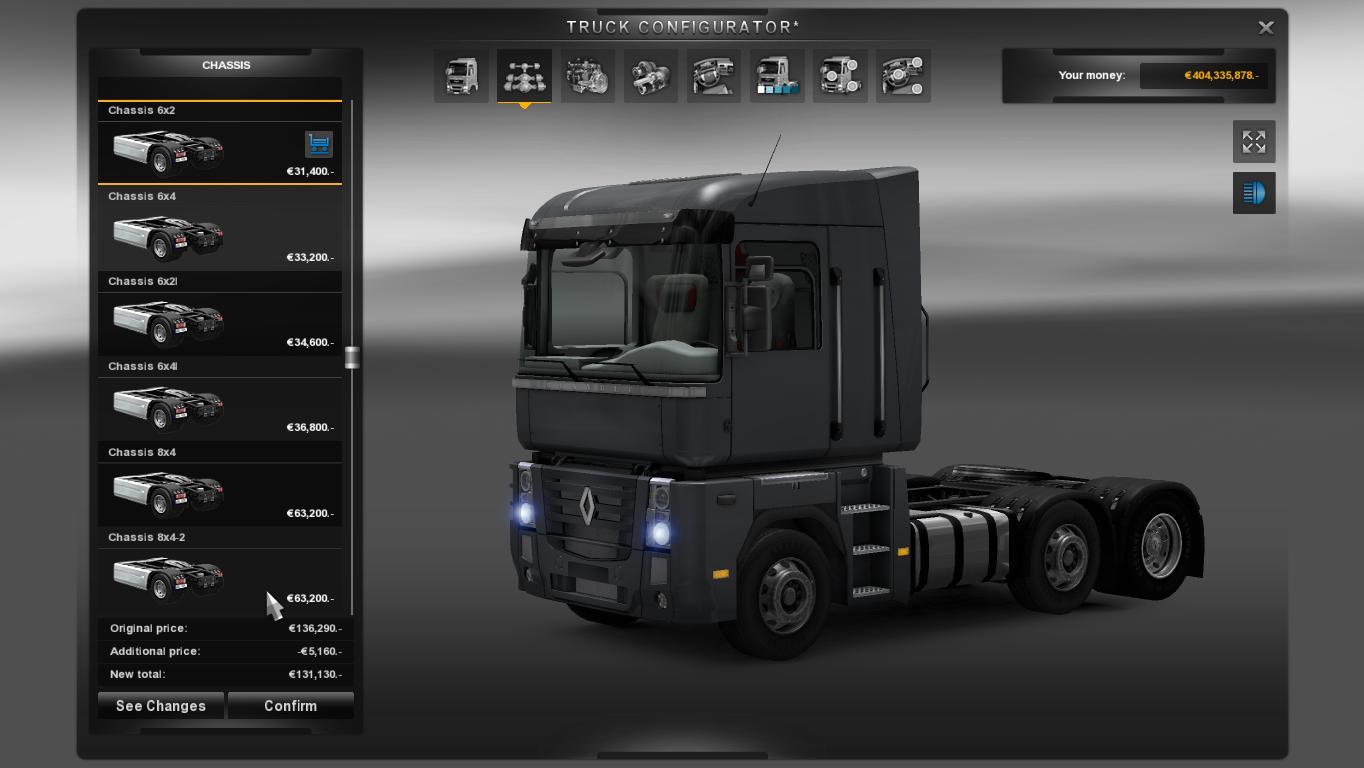Click the See Changes button

pos(161,706)
